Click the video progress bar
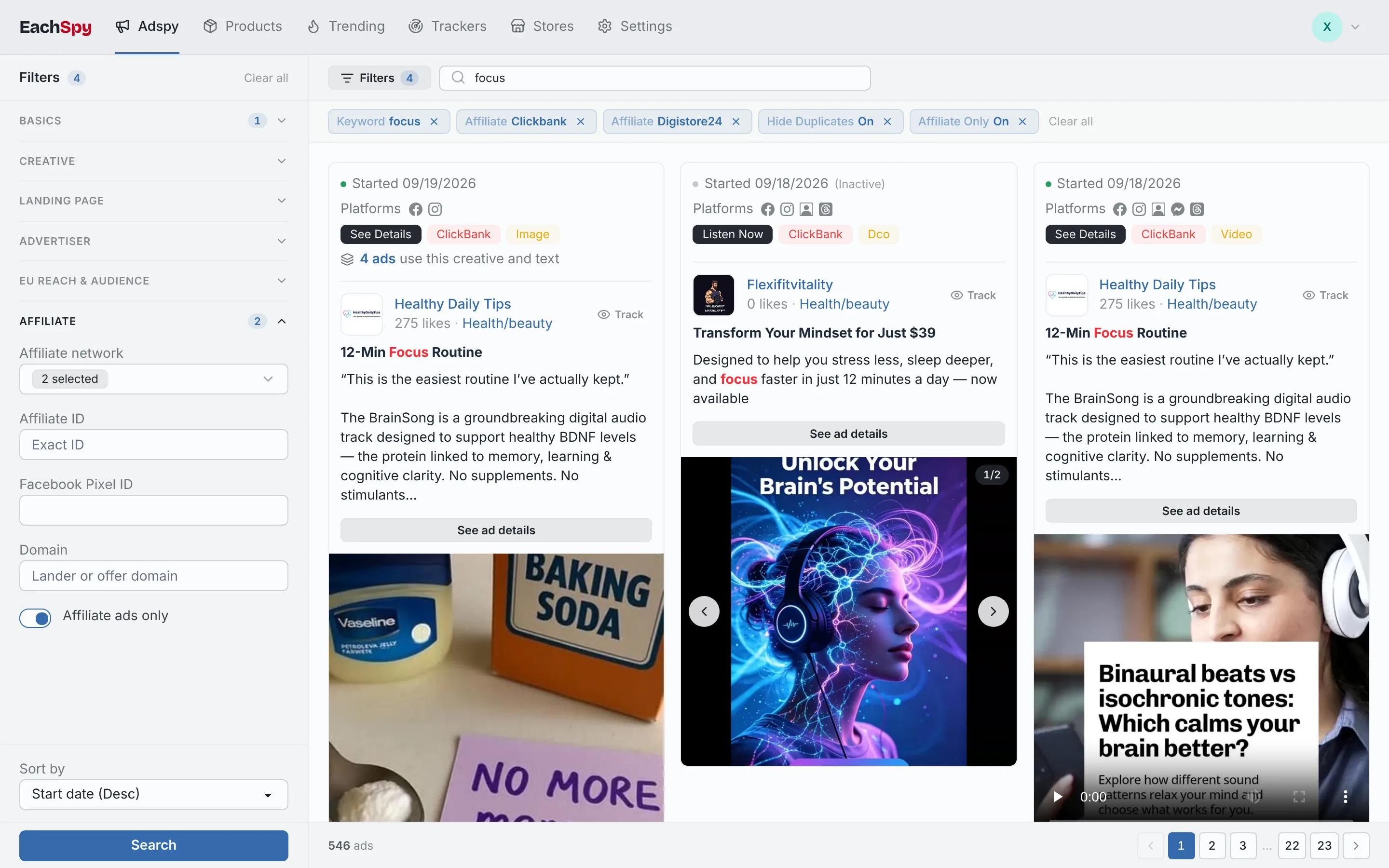Viewport: 1389px width, 868px height. point(1201,819)
